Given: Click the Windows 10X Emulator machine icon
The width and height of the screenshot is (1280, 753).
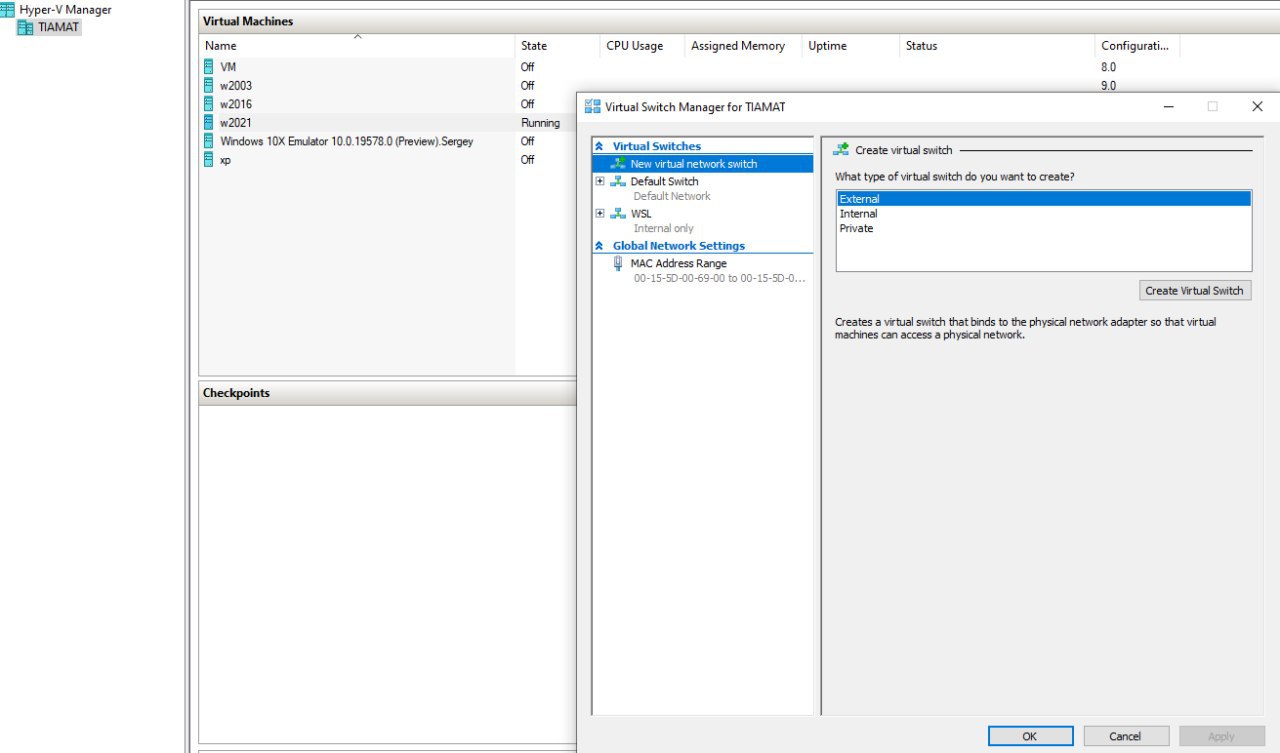Looking at the screenshot, I should (209, 141).
